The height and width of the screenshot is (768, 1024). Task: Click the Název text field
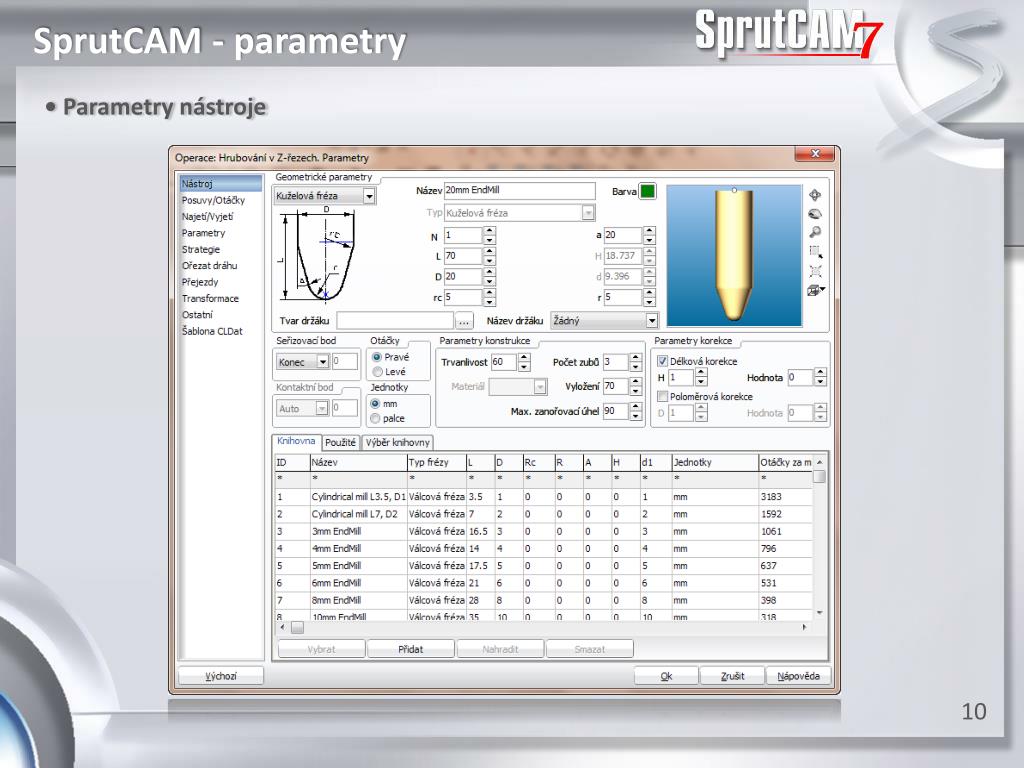(520, 190)
